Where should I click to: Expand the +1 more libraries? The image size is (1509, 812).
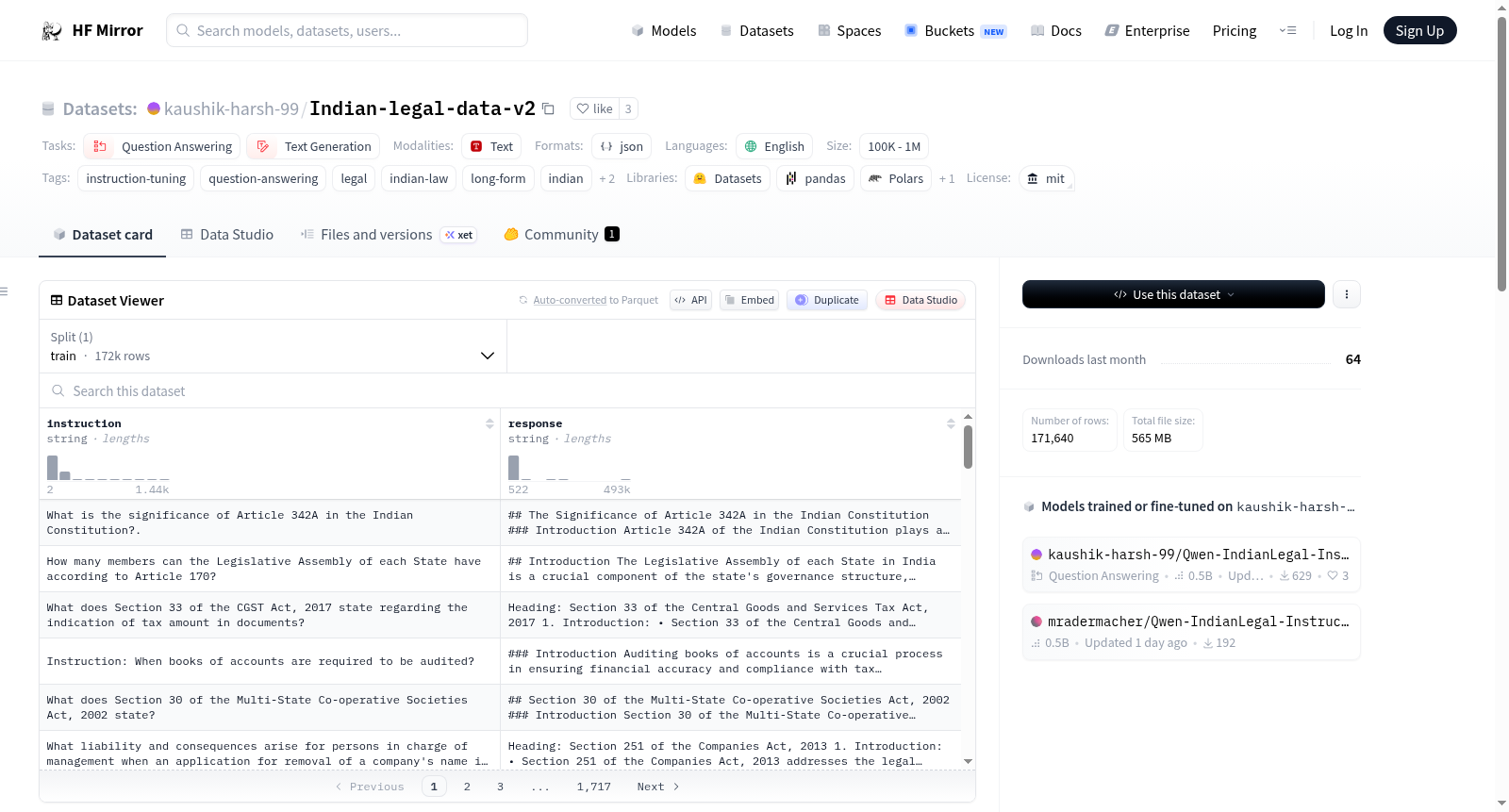(946, 178)
